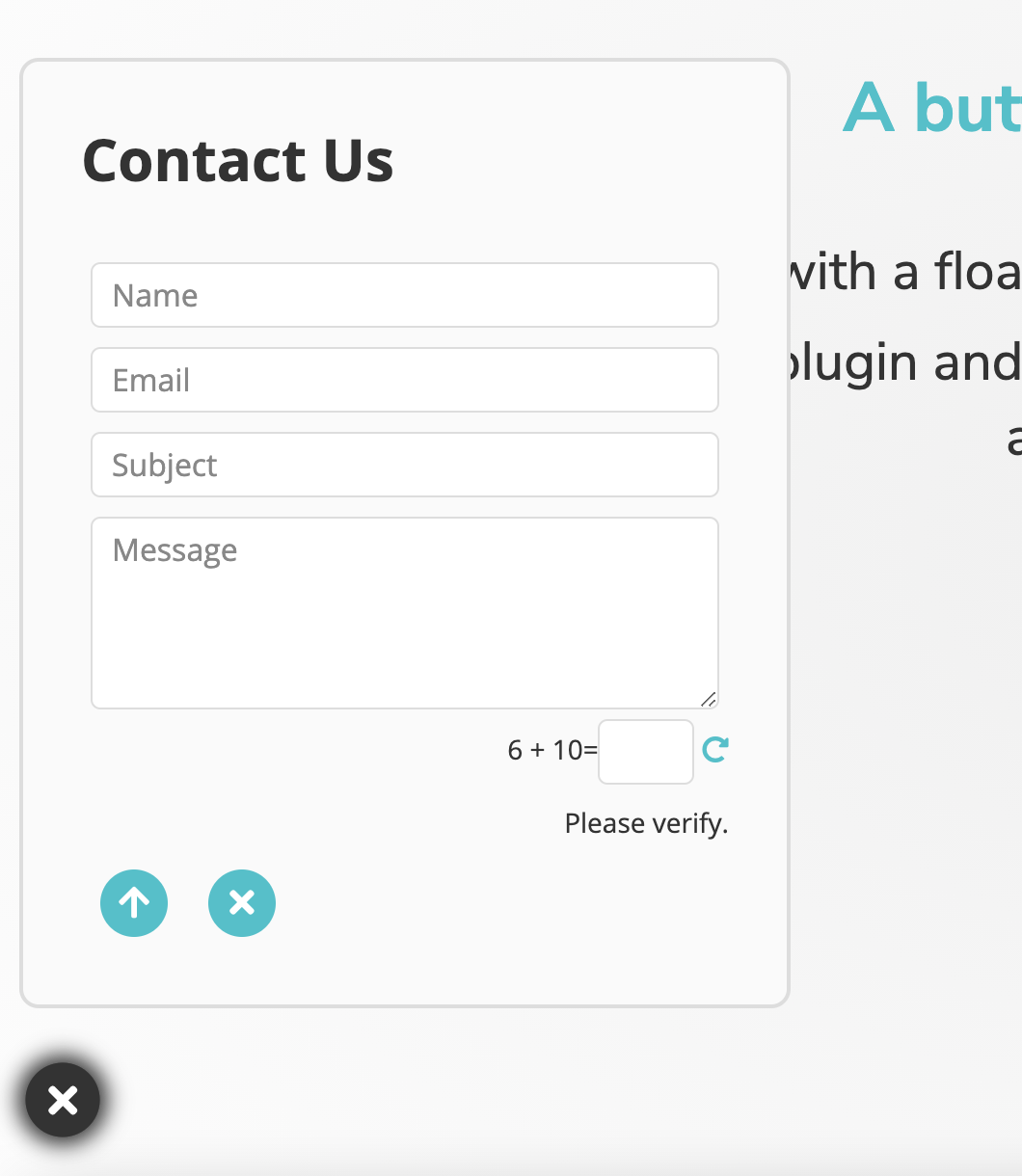Click the "6 + 10=" captcha question
Image resolution: width=1022 pixels, height=1176 pixels.
tap(552, 750)
